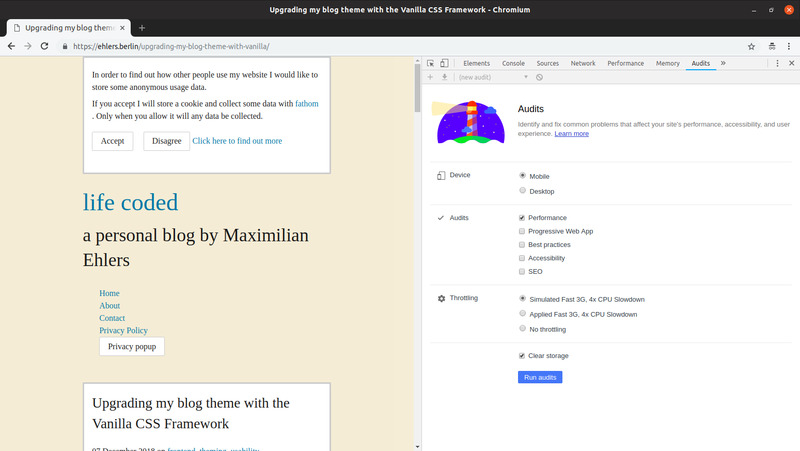Expand more DevTools tabs chevron
The height and width of the screenshot is (451, 800).
(723, 63)
